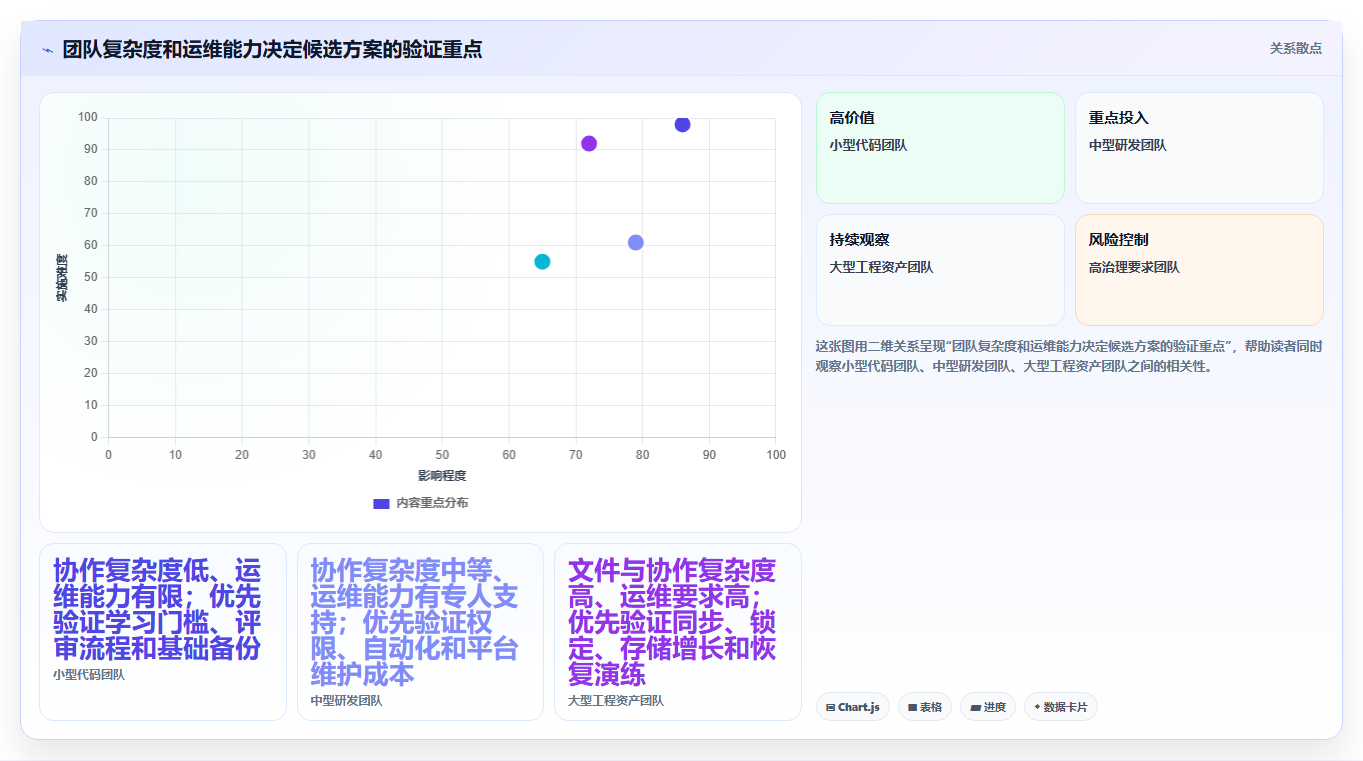
Task: Click the title 团队复杂度和运维能力决定候选方案的验证重点
Action: coord(272,49)
